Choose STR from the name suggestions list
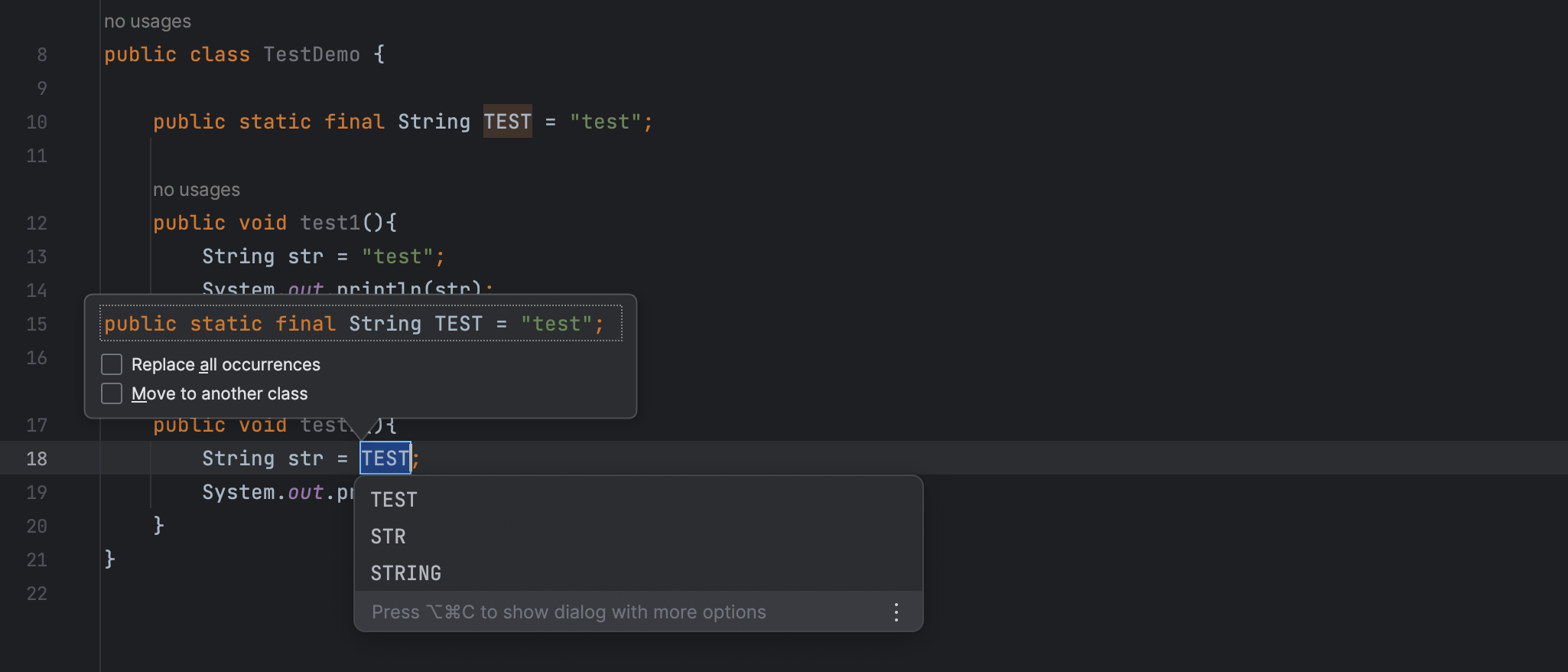Screen dimensions: 1568x672 click(x=388, y=537)
